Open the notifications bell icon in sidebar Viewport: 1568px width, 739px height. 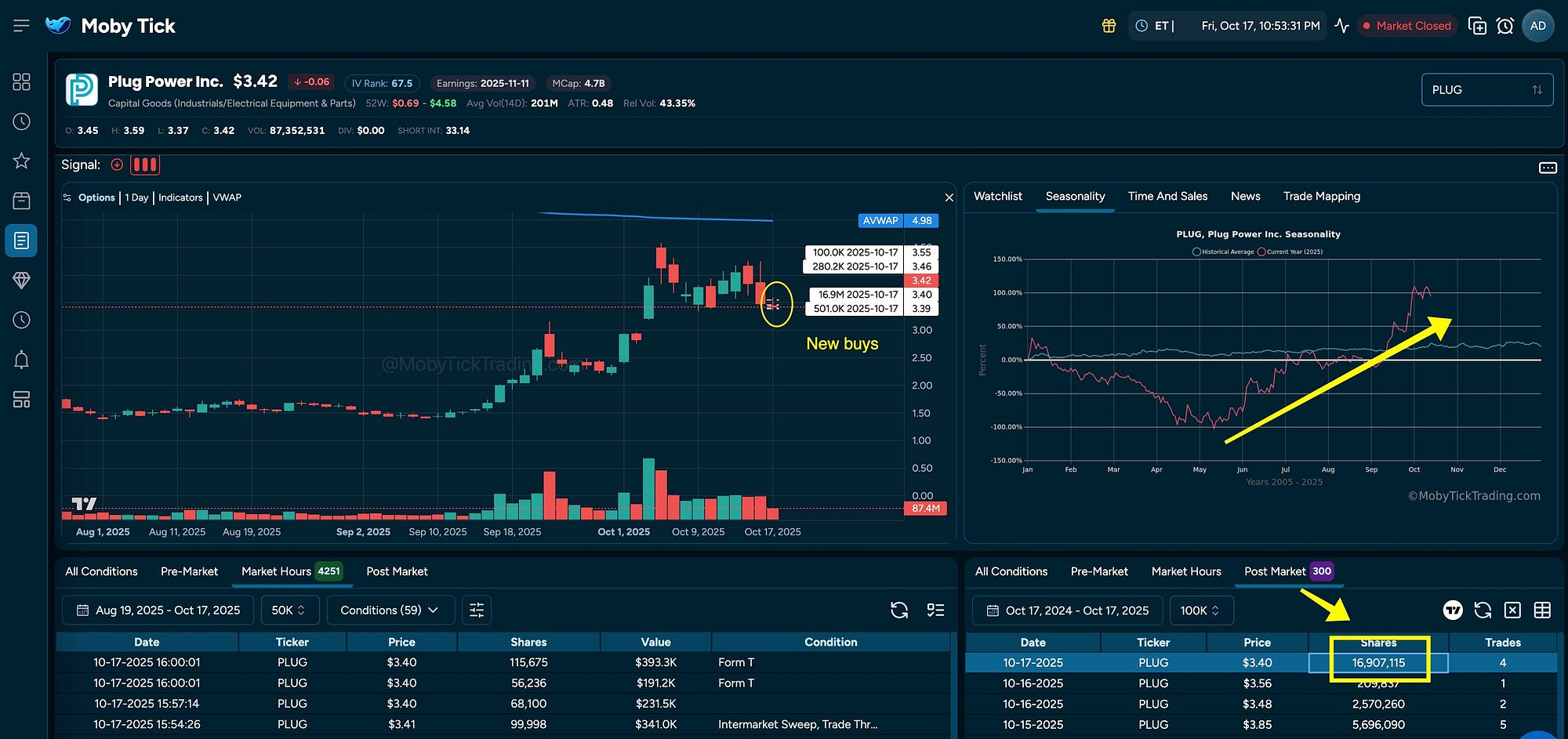tap(21, 359)
